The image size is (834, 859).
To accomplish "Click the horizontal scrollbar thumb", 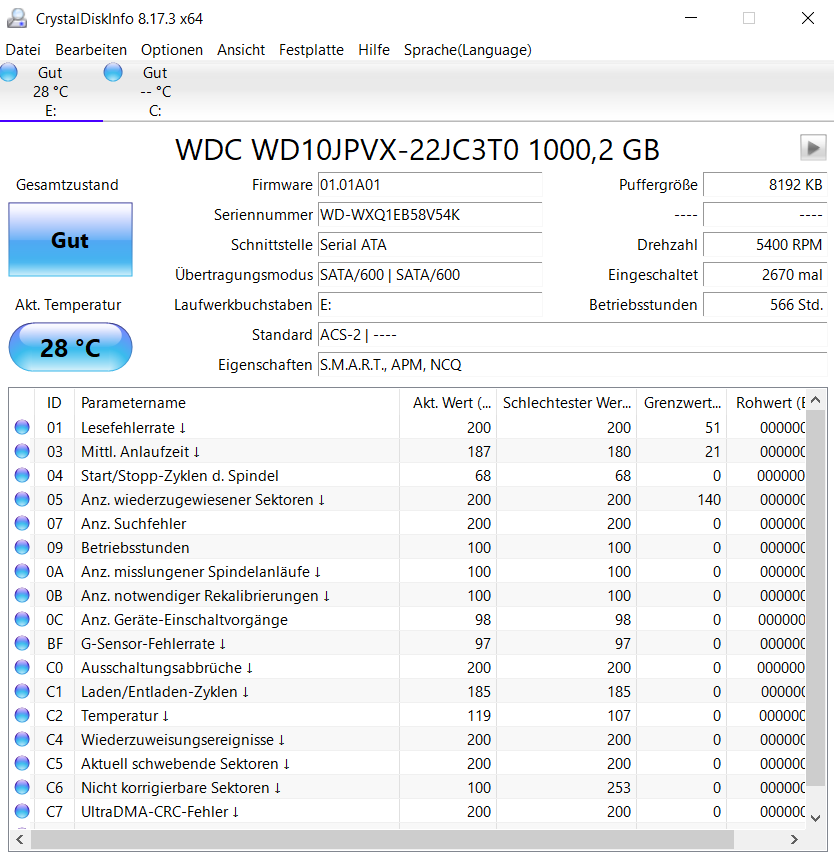I will pos(382,839).
